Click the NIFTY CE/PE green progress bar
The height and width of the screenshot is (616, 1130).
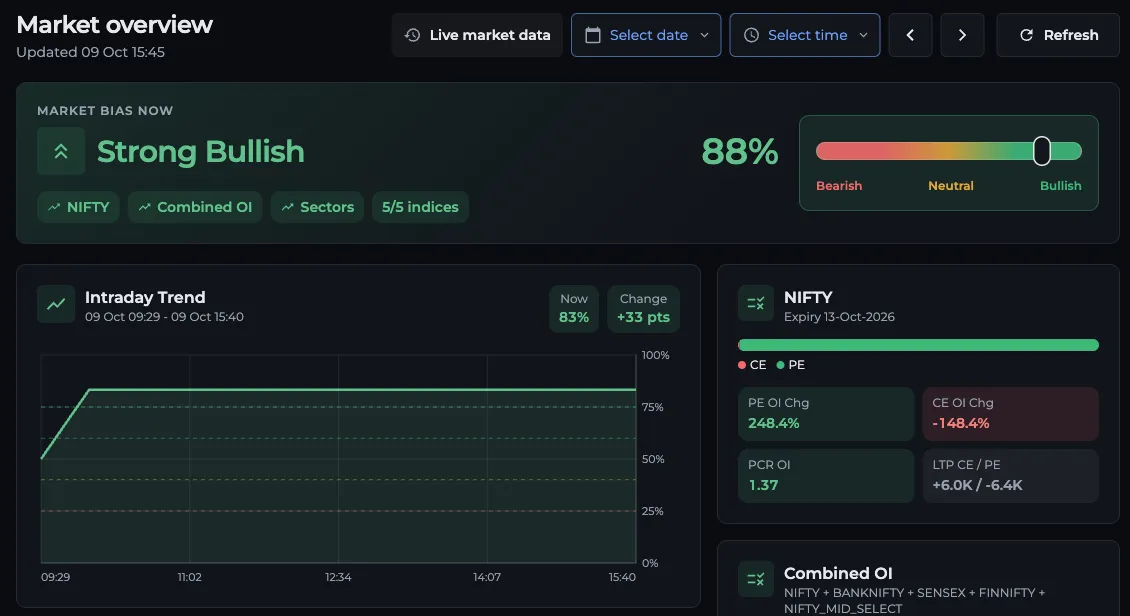click(918, 345)
